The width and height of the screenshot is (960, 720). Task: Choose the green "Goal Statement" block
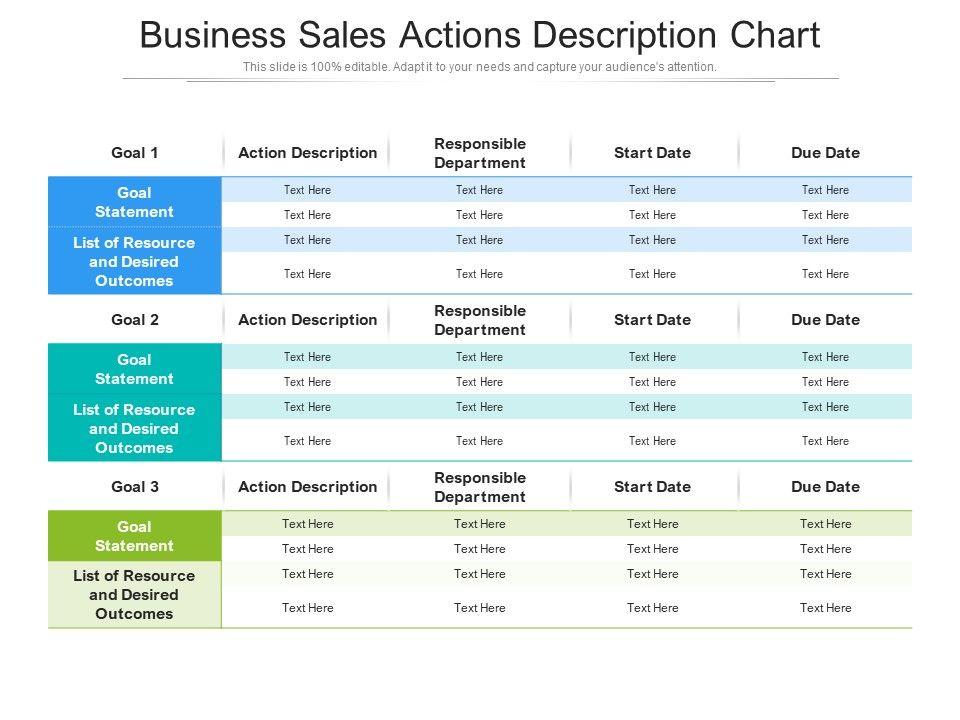[x=135, y=536]
